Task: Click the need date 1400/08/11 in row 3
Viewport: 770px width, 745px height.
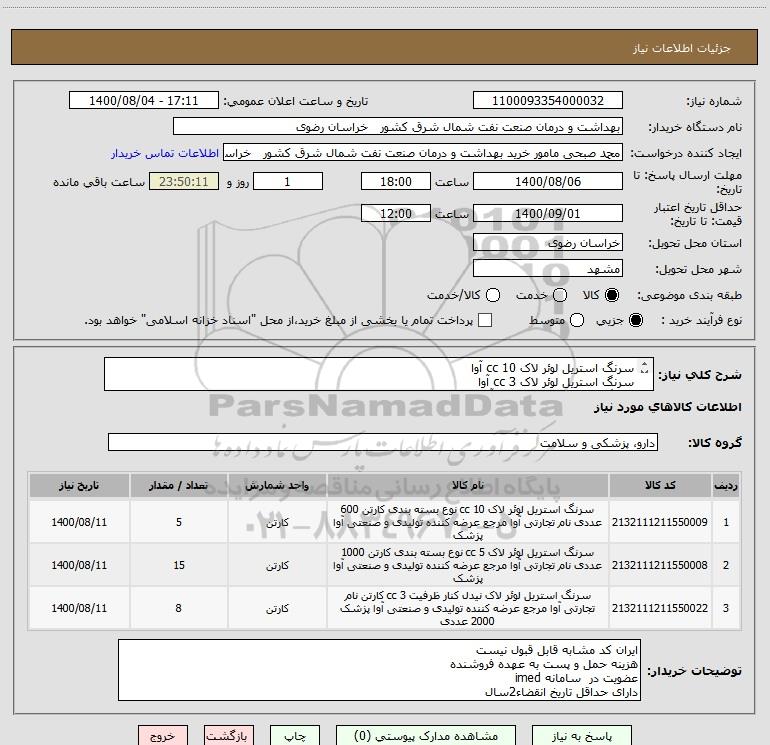Action: pos(79,608)
